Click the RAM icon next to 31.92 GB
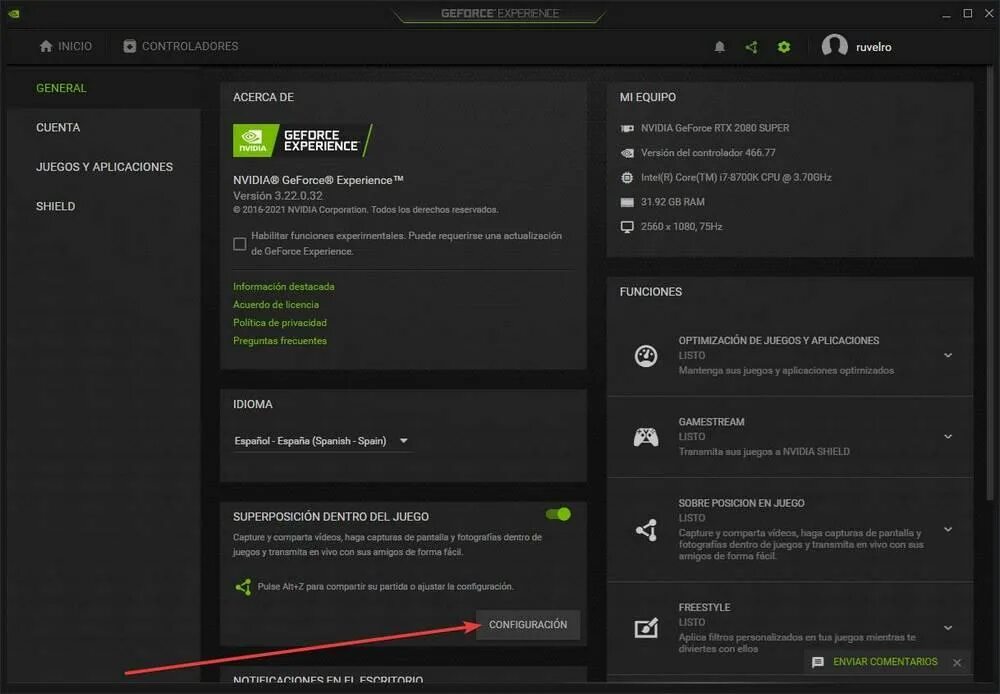 coord(627,202)
